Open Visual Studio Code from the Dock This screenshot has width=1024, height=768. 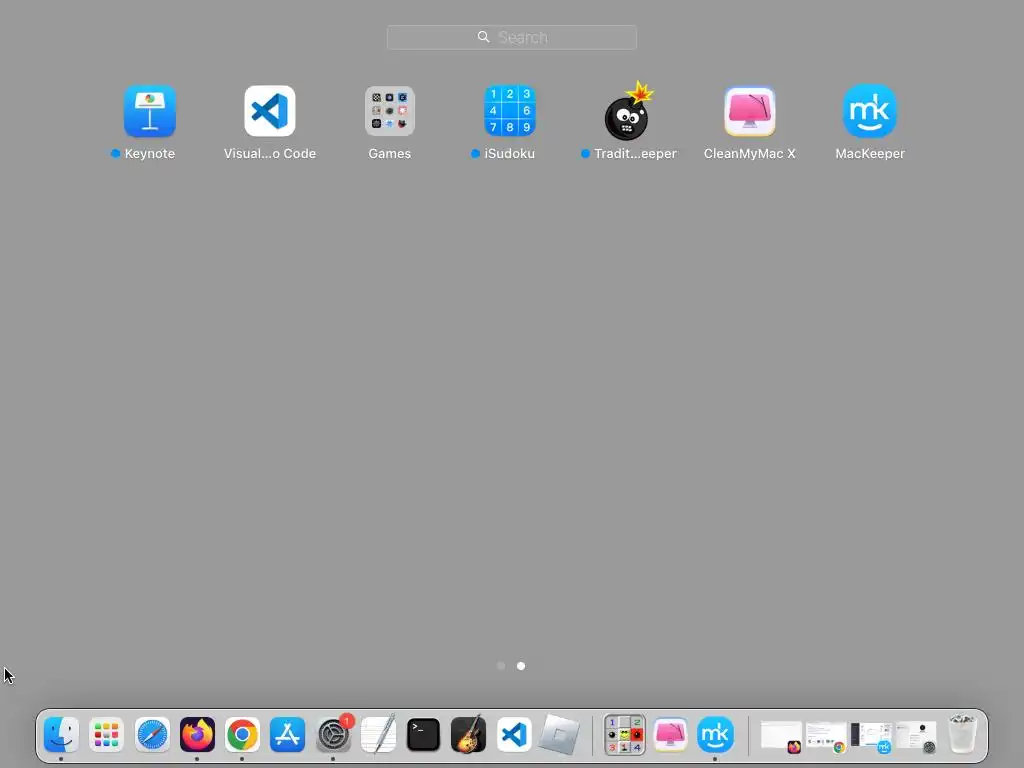pos(514,735)
